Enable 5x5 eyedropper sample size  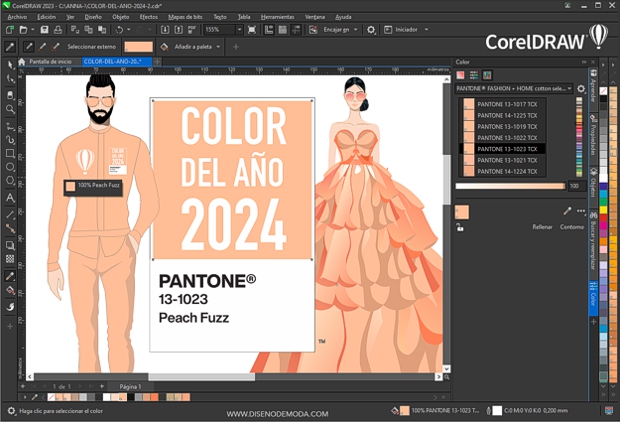click(56, 47)
